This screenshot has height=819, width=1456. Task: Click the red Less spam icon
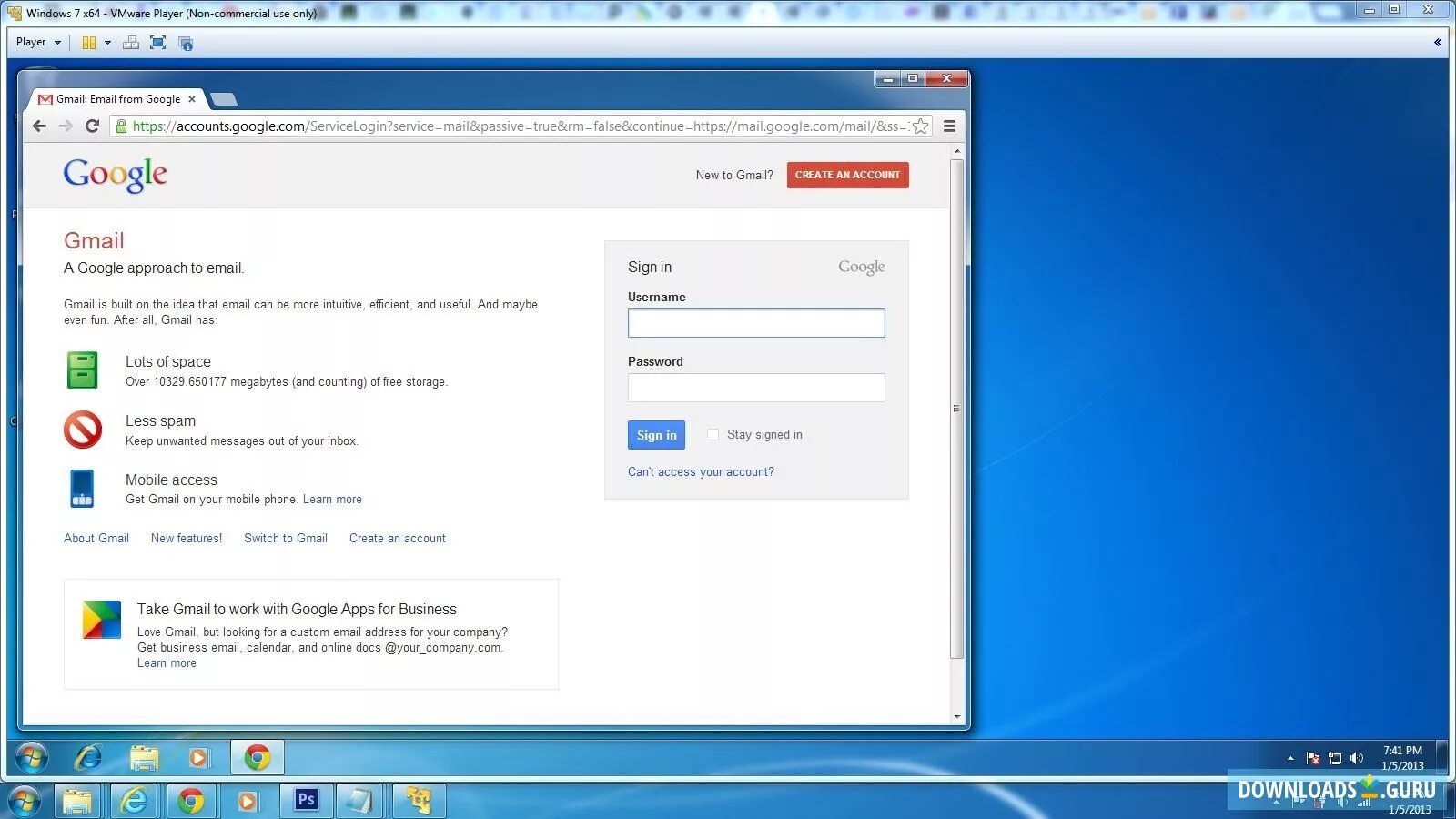[x=83, y=430]
